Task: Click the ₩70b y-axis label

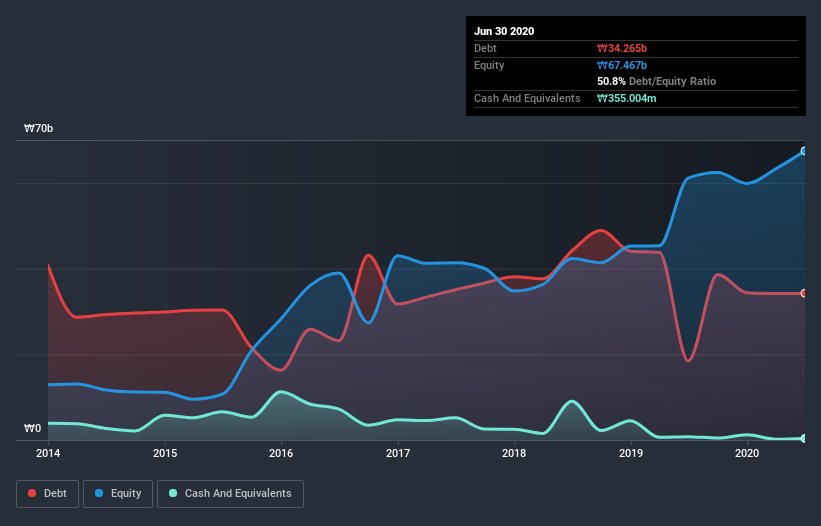Action: point(39,129)
